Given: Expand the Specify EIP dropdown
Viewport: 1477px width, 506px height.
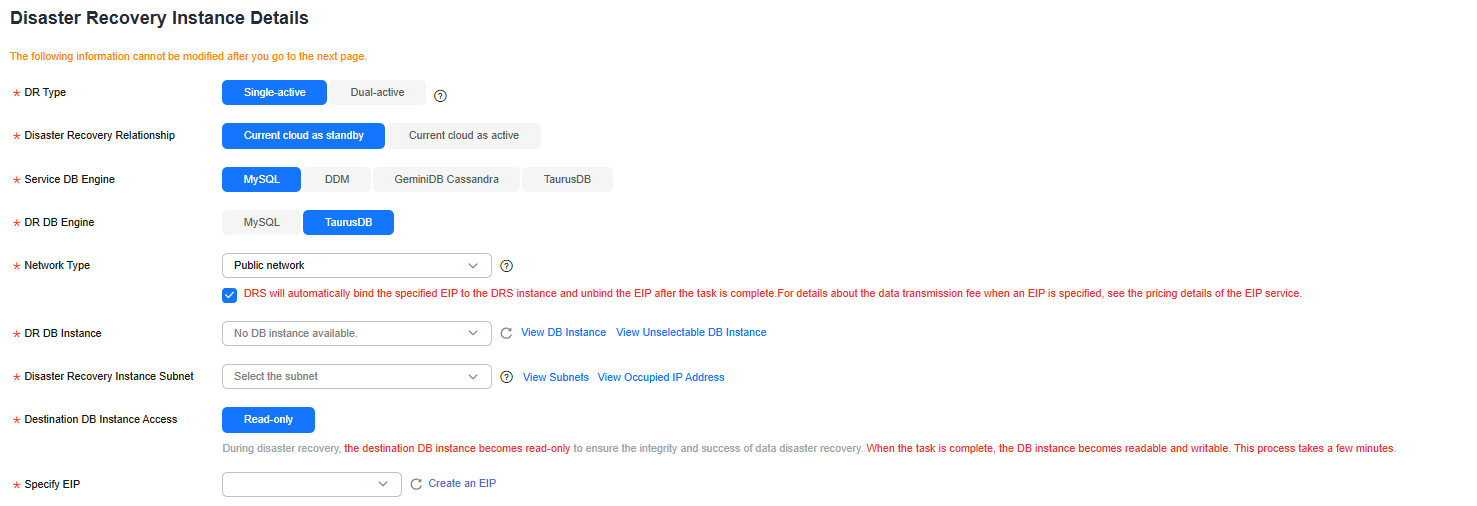Looking at the screenshot, I should click(312, 484).
